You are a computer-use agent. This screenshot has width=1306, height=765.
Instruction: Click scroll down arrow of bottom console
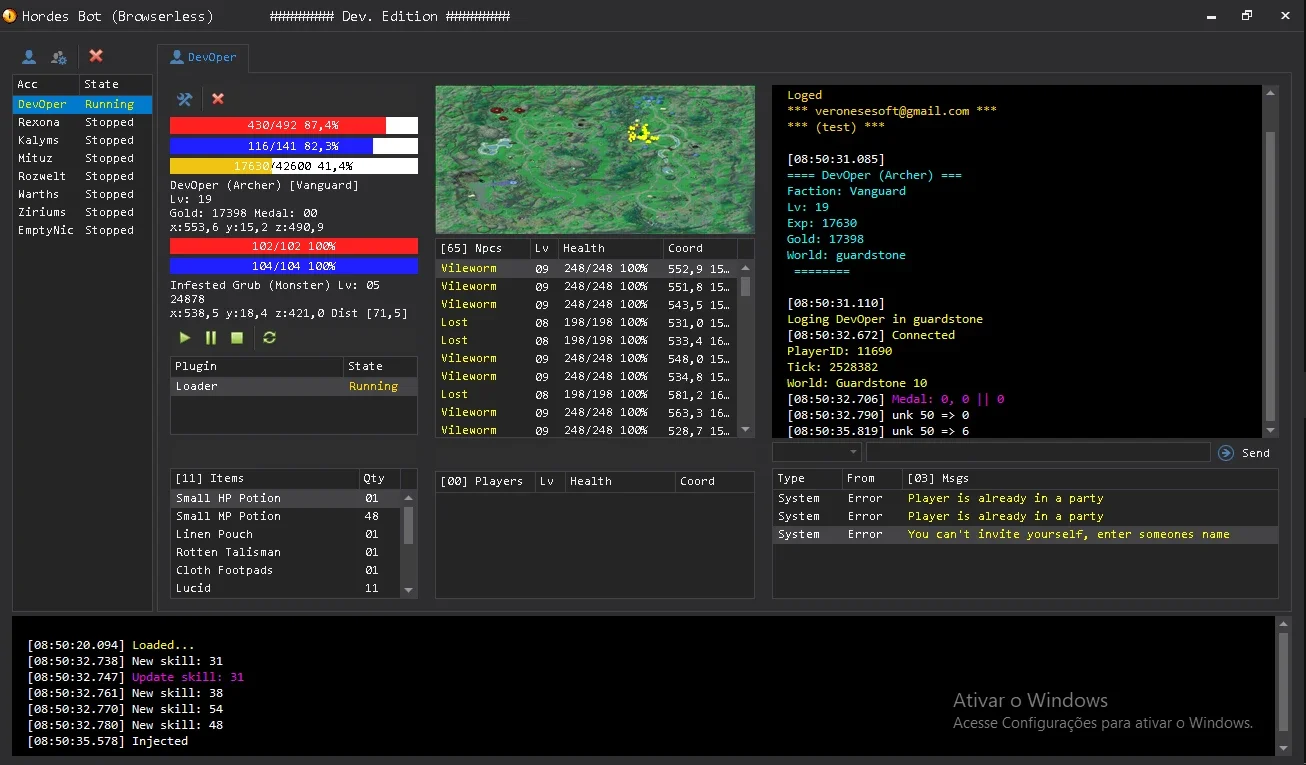coord(1284,747)
